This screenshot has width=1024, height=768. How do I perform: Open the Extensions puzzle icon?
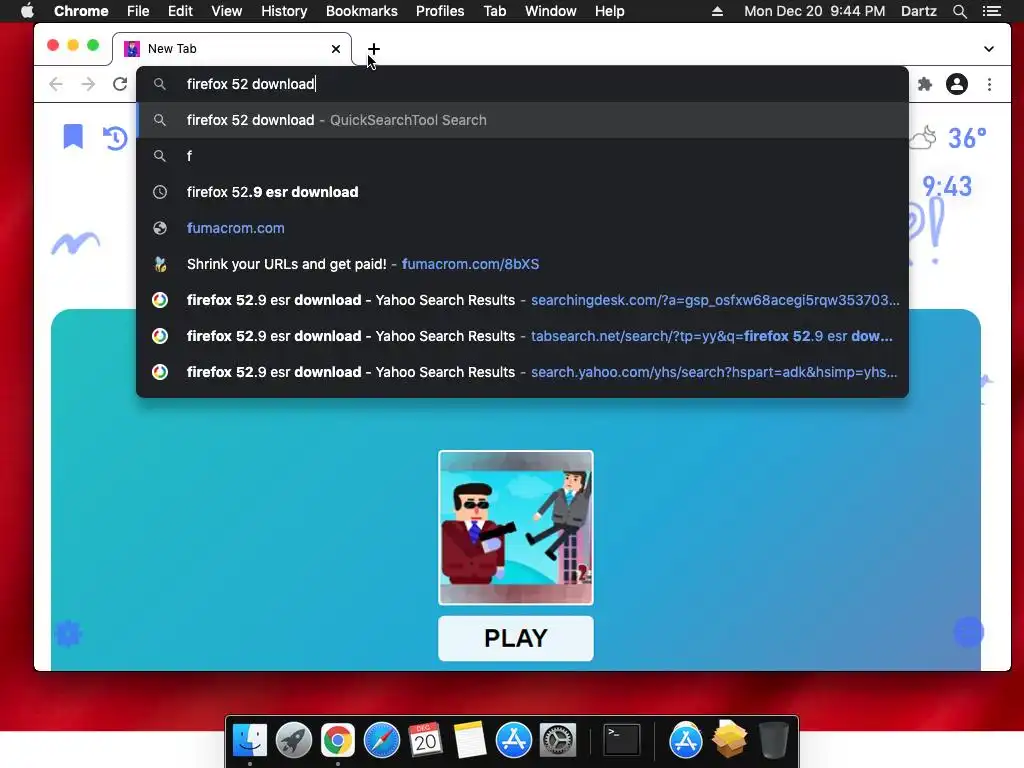click(925, 84)
